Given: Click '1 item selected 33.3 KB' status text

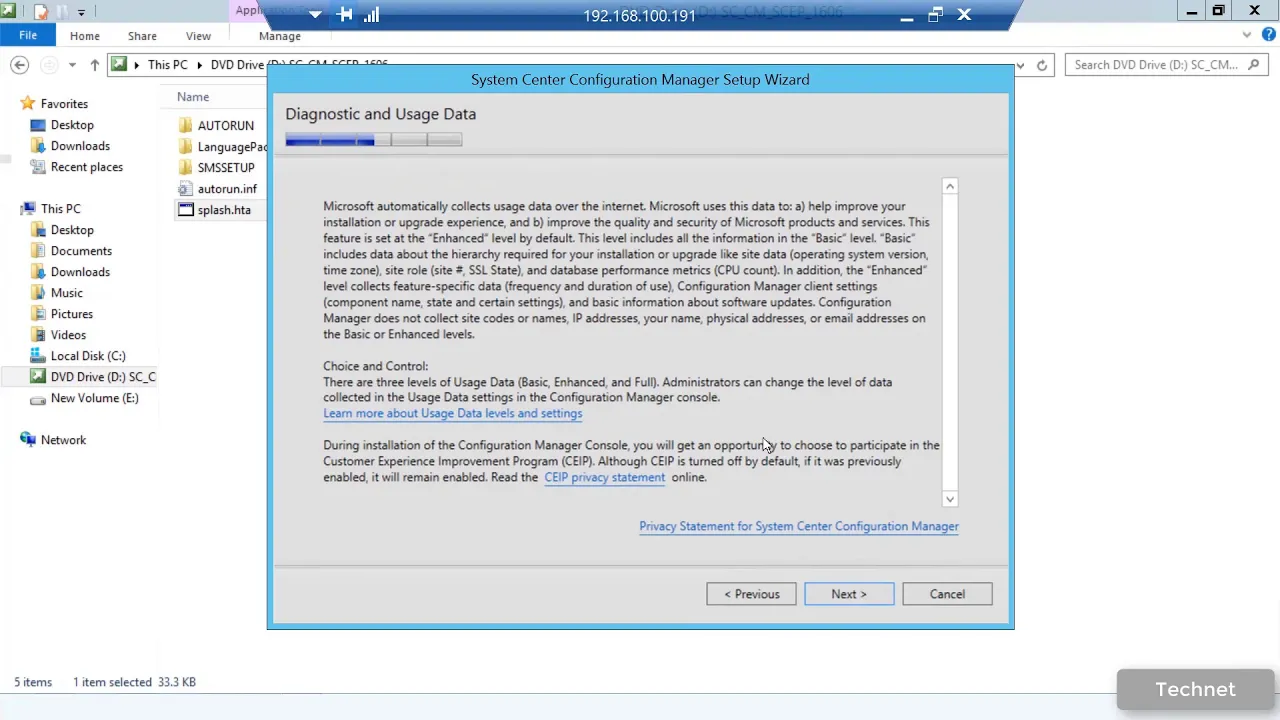Looking at the screenshot, I should [x=134, y=682].
